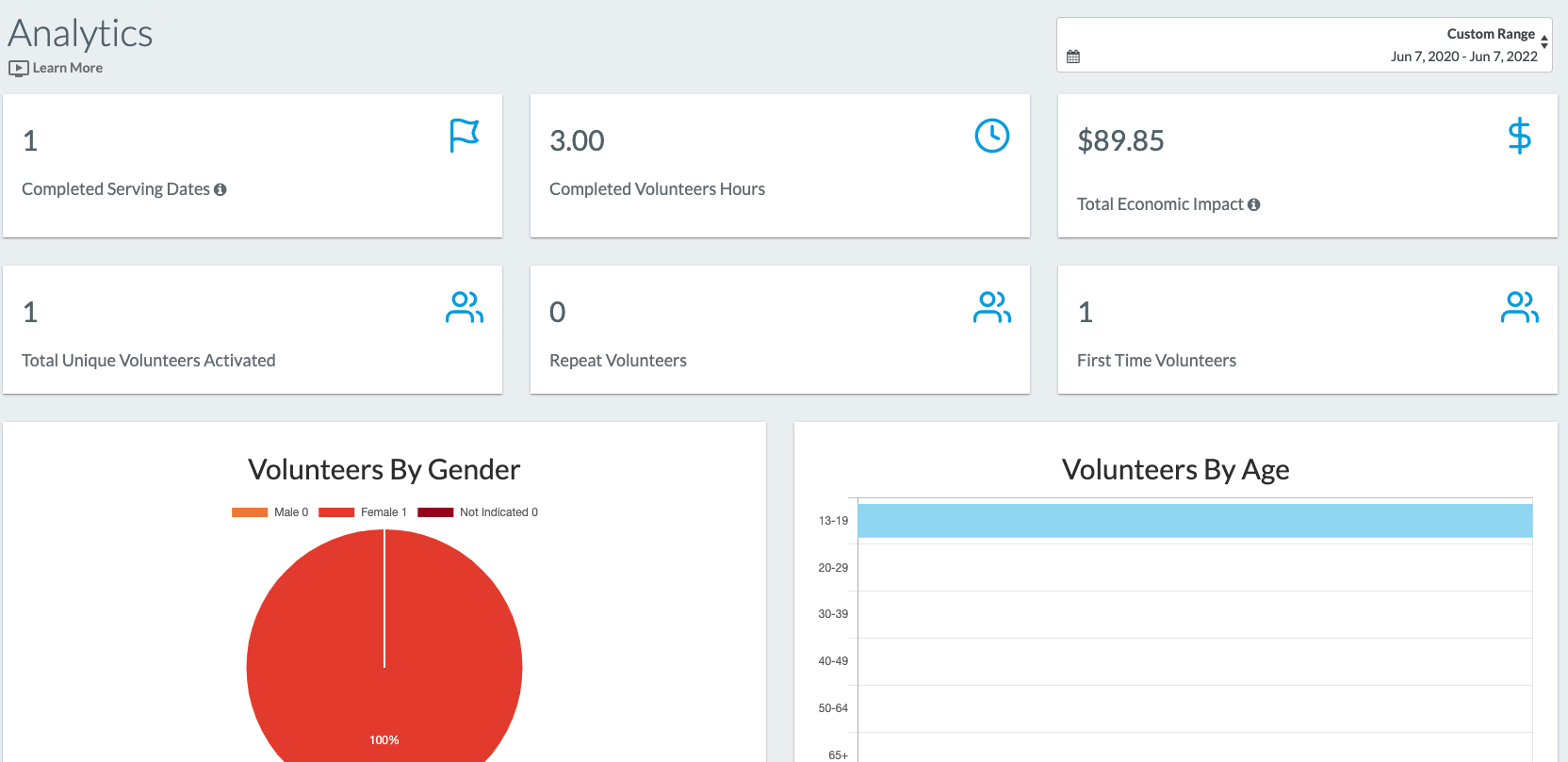Viewport: 1568px width, 762px height.
Task: Toggle the Female red legend swatch
Action: (336, 512)
